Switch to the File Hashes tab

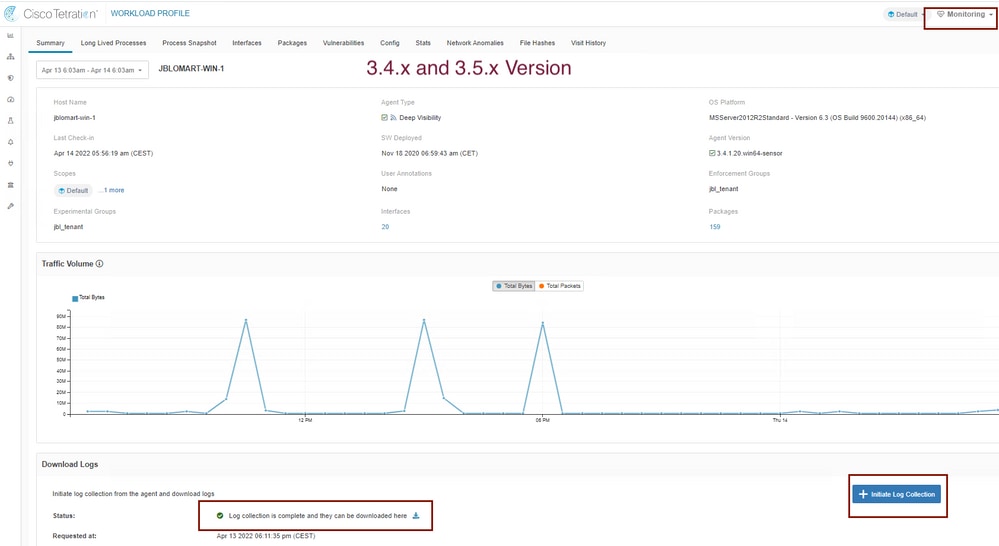pos(537,43)
